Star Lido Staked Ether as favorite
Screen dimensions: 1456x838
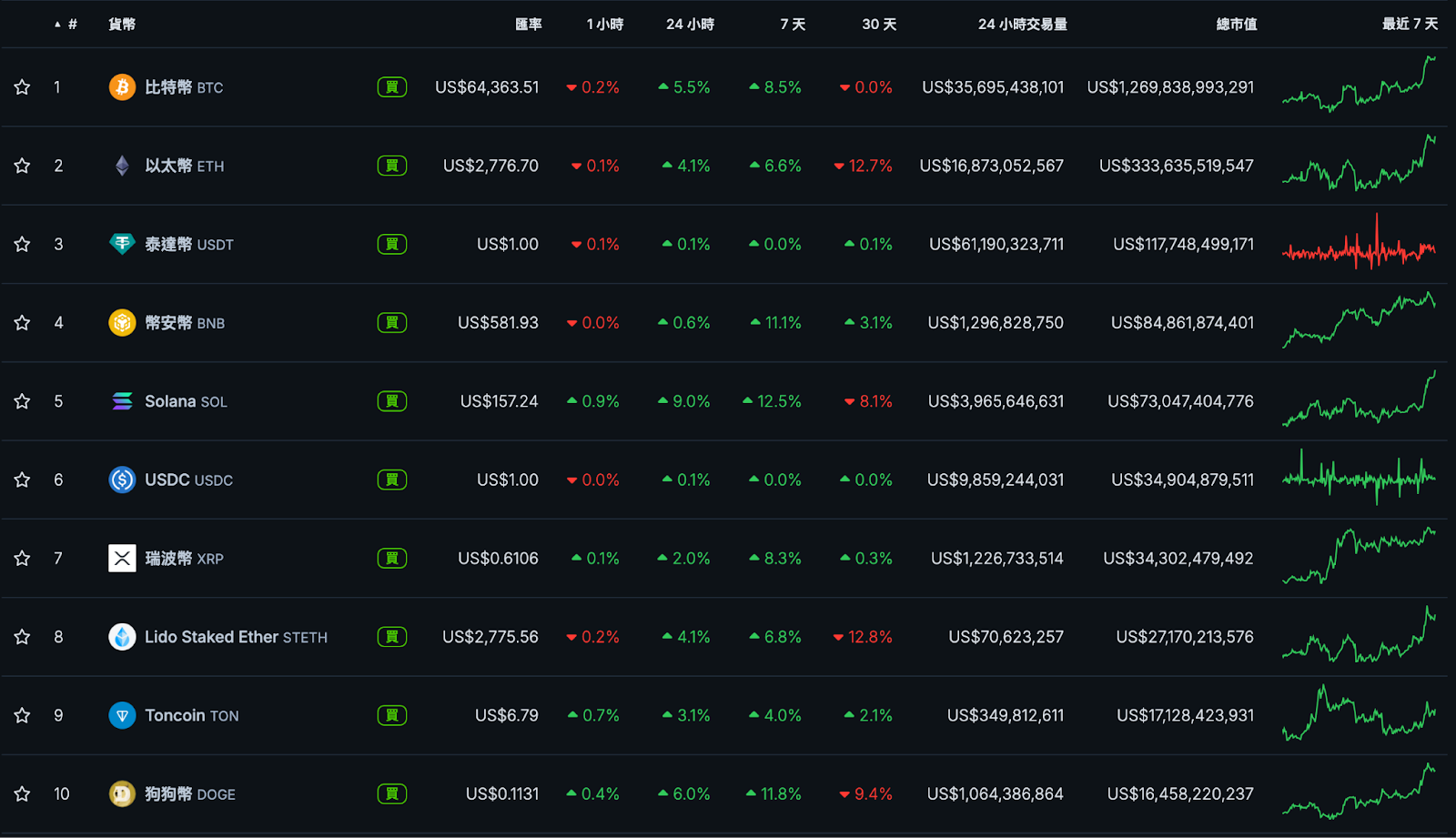coord(22,637)
